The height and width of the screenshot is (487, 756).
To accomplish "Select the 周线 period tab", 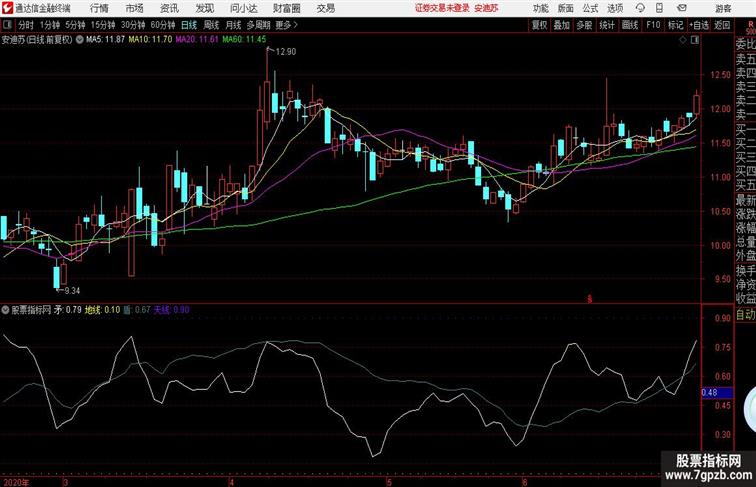I will (211, 25).
